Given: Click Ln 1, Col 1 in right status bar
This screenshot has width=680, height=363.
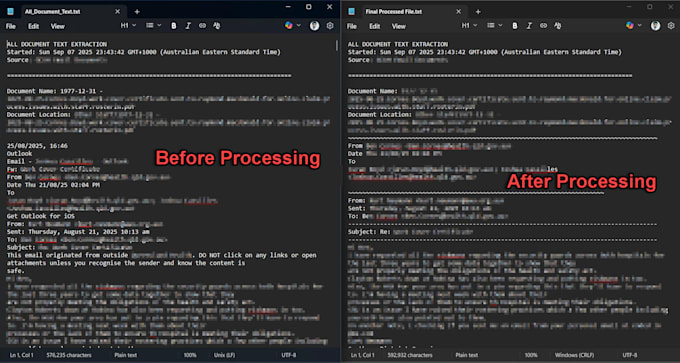Looking at the screenshot, I should [x=363, y=355].
